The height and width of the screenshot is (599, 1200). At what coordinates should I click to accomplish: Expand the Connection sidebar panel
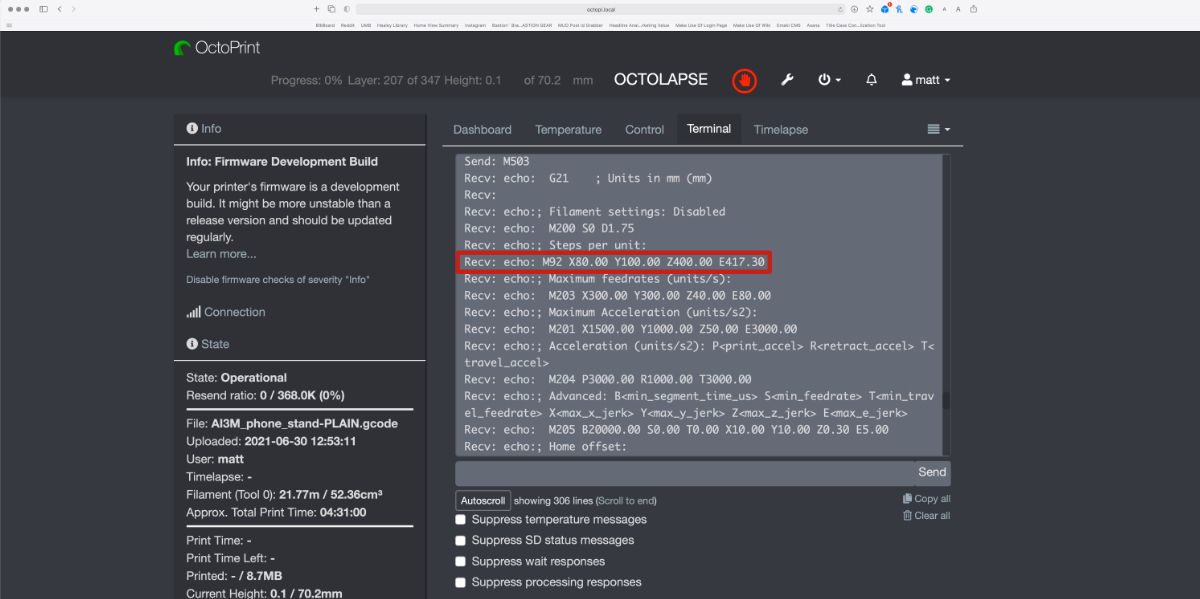coord(226,312)
